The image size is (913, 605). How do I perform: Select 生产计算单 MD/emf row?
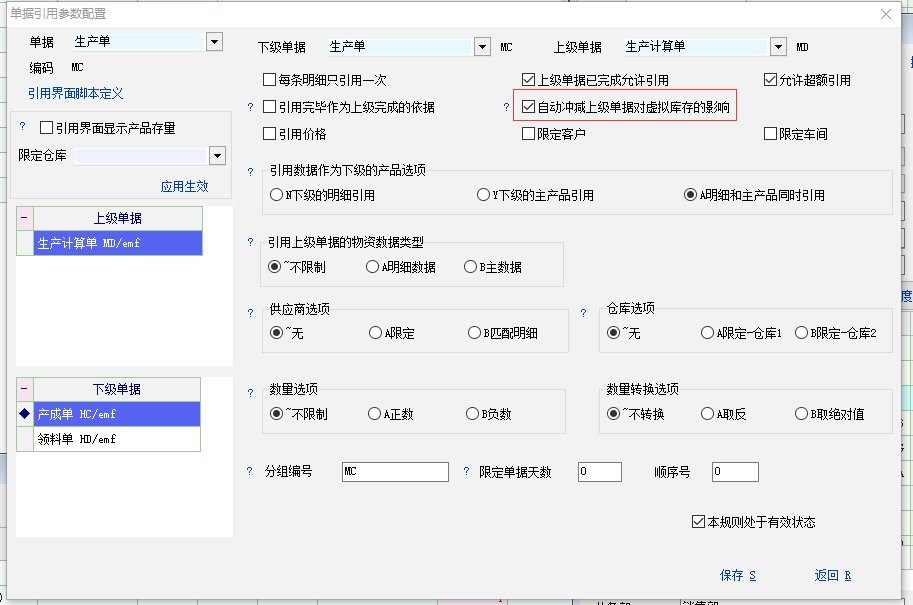[x=117, y=243]
